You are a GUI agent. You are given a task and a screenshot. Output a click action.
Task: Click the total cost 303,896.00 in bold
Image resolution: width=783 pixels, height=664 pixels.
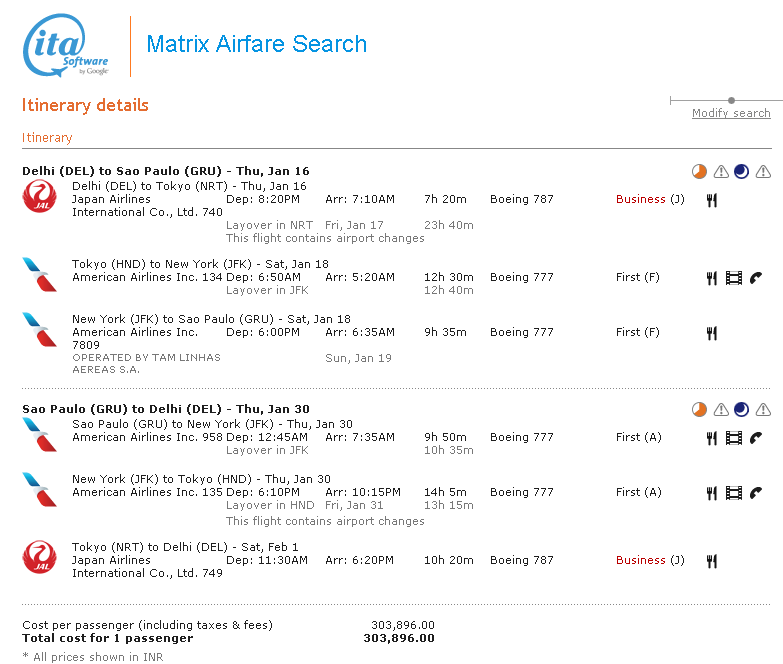(399, 638)
